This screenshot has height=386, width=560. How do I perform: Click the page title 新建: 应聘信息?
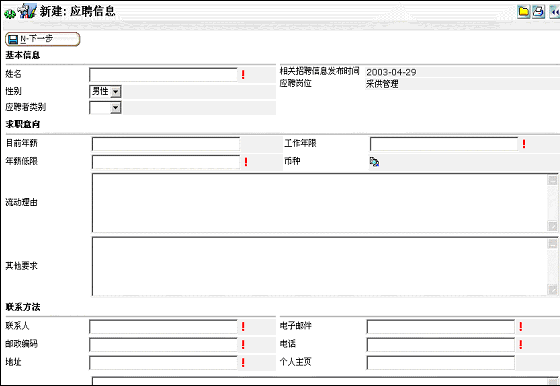(x=77, y=11)
